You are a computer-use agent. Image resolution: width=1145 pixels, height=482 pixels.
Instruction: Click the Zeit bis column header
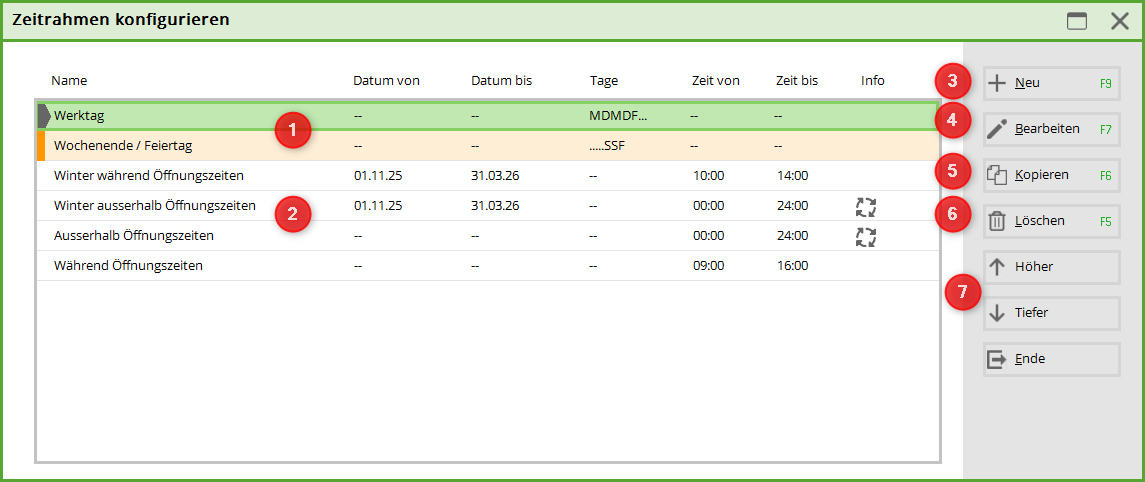point(796,81)
